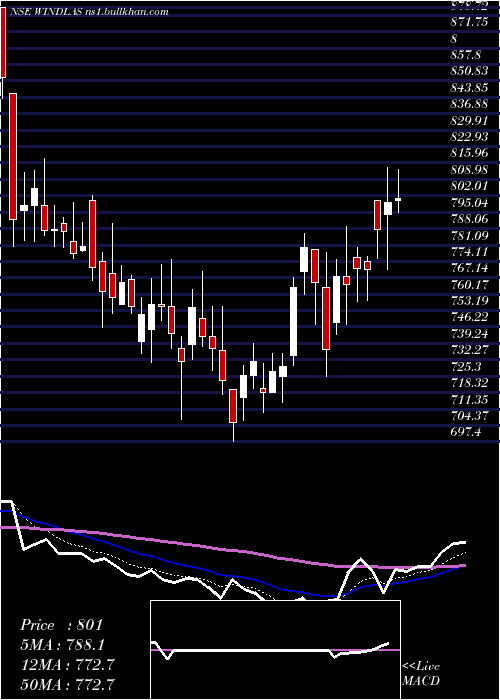
Task: Click the 781.09 price axis label
Action: pos(469,236)
